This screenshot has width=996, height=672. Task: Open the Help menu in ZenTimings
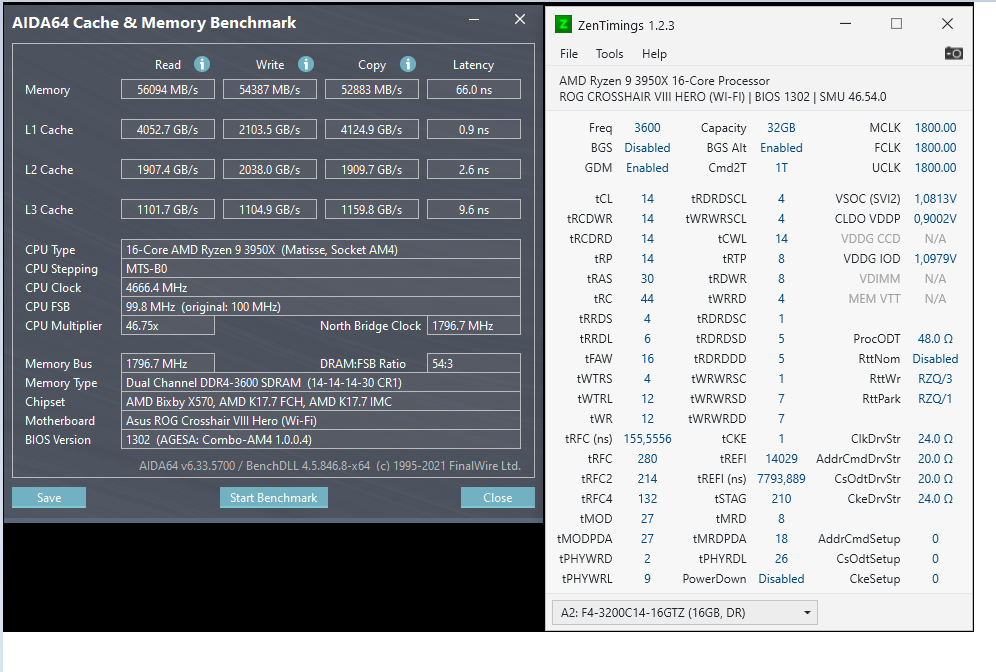[x=654, y=54]
